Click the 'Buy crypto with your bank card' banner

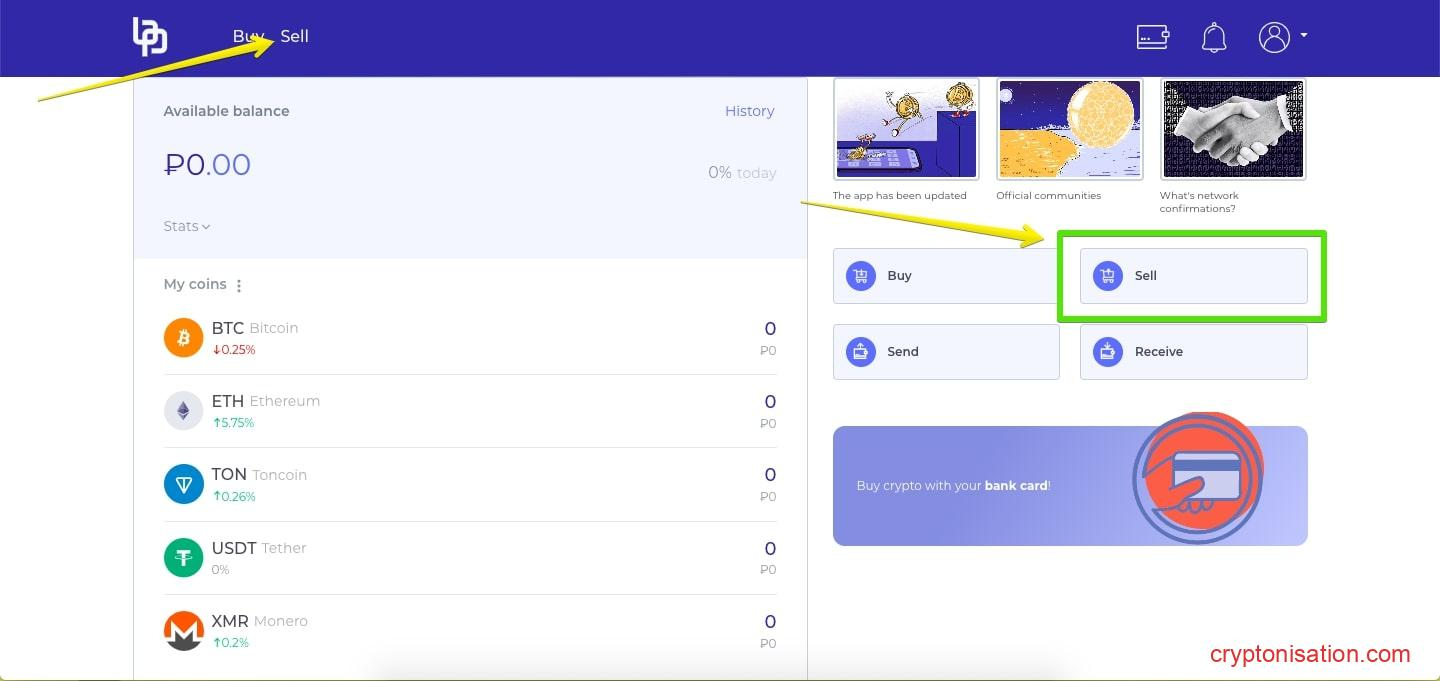(1069, 486)
